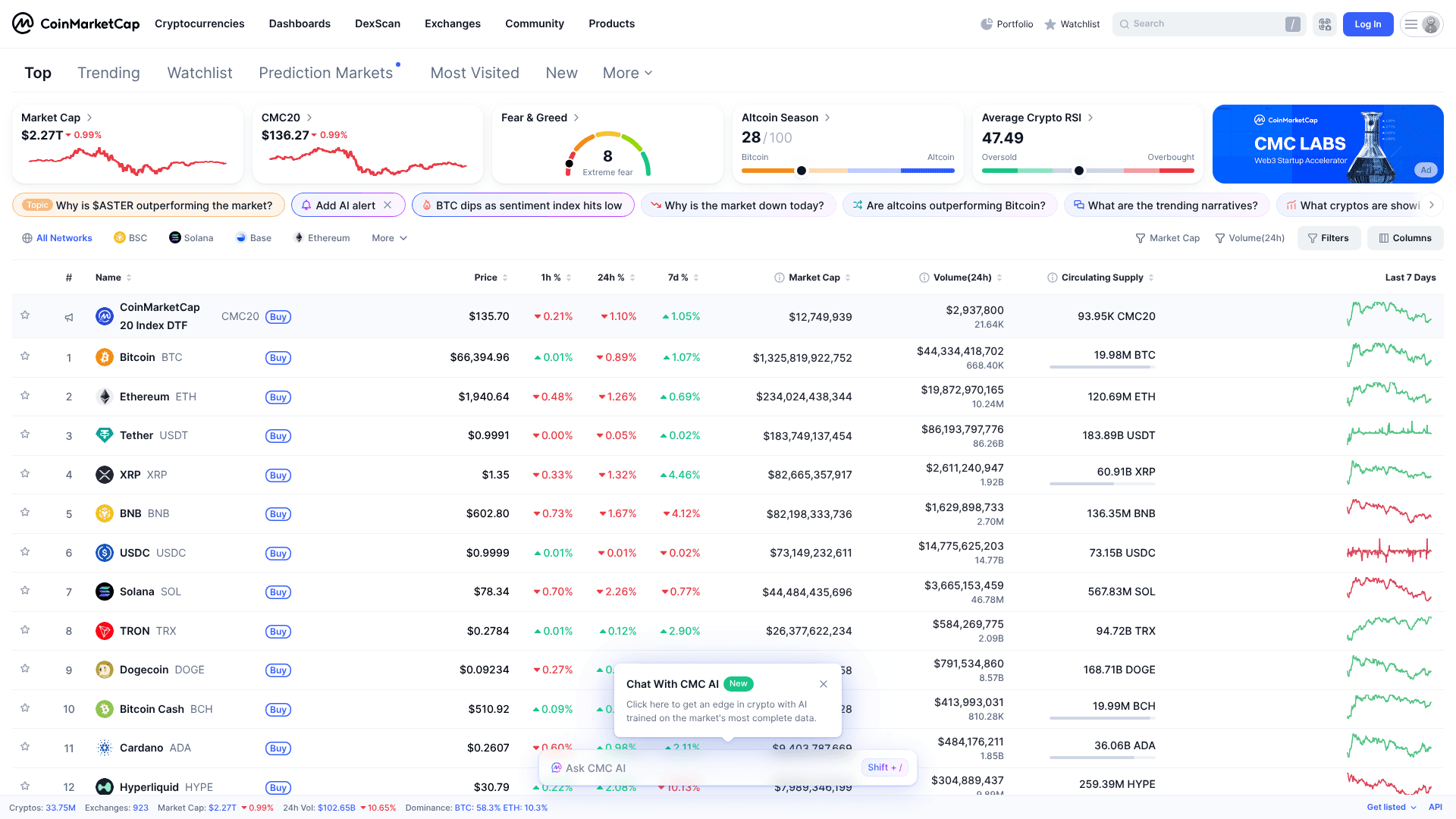
Task: Open the Columns customization
Action: [1405, 237]
